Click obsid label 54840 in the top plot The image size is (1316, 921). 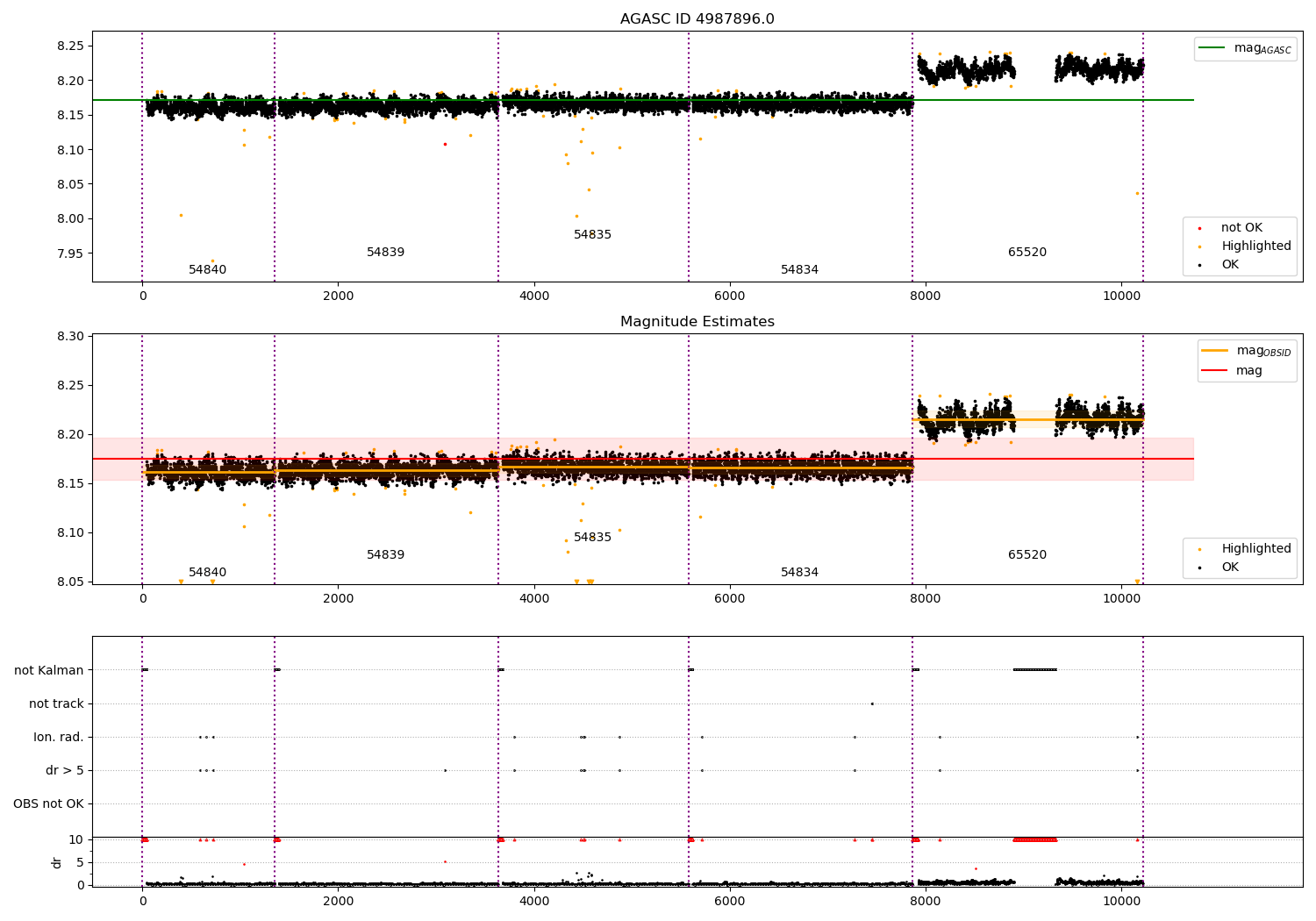pos(207,270)
